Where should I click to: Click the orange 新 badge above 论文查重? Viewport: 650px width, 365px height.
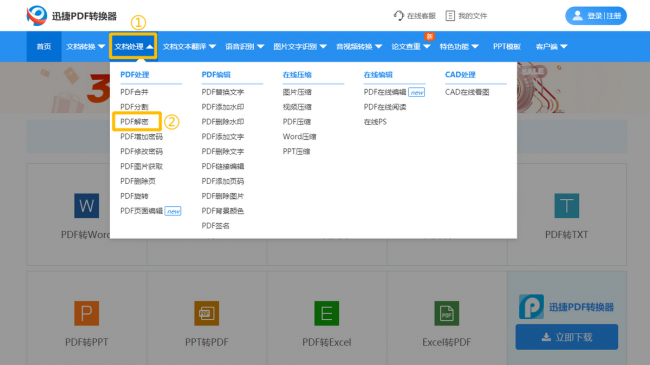point(429,36)
